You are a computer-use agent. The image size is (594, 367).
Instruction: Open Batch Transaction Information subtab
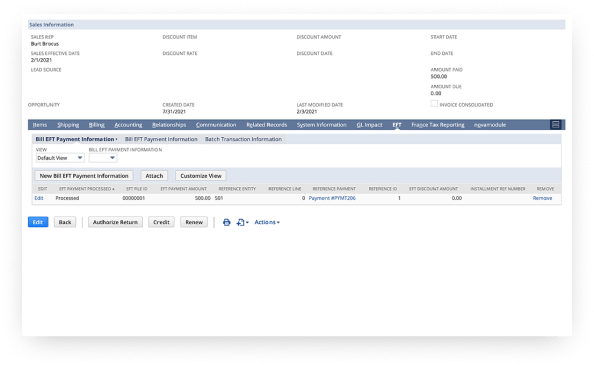(x=243, y=139)
